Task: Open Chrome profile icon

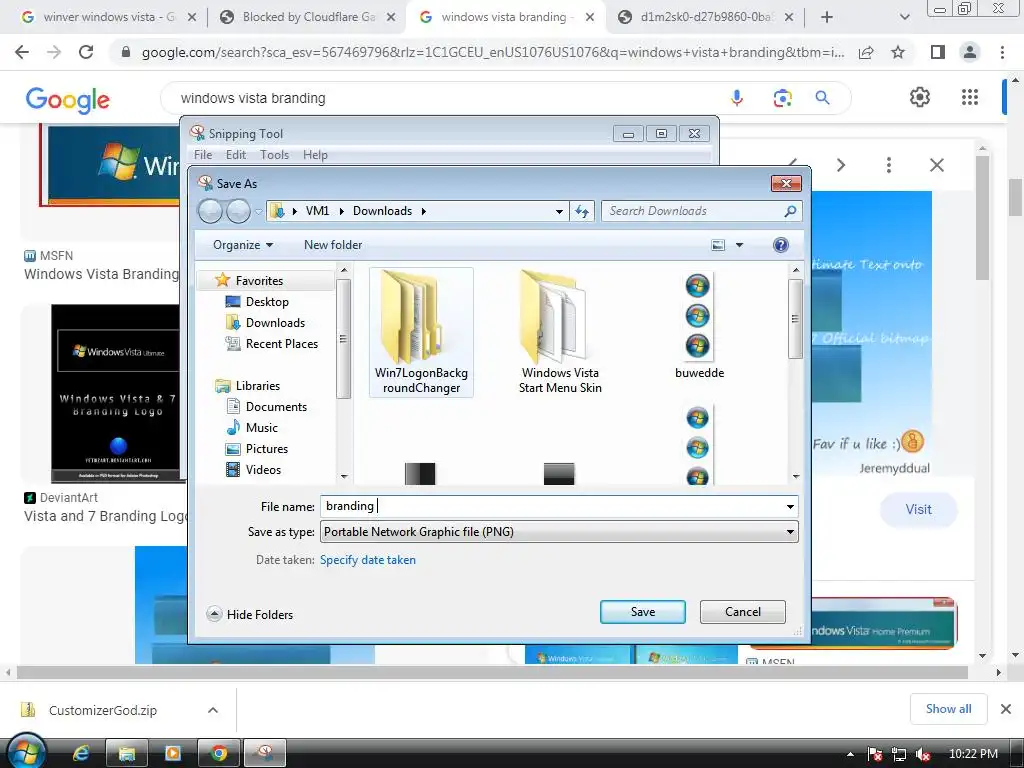Action: pos(970,52)
